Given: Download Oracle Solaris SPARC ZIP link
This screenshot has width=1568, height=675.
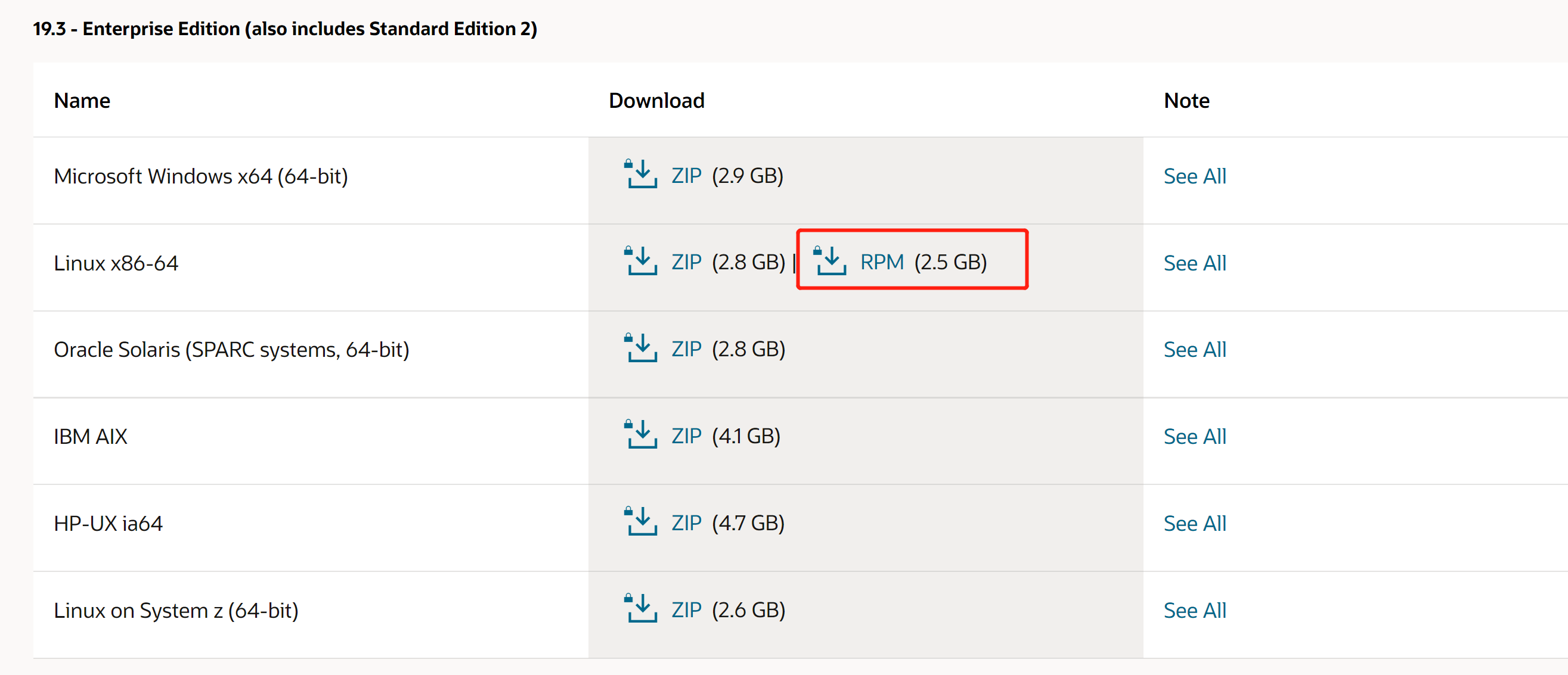Looking at the screenshot, I should pyautogui.click(x=687, y=350).
